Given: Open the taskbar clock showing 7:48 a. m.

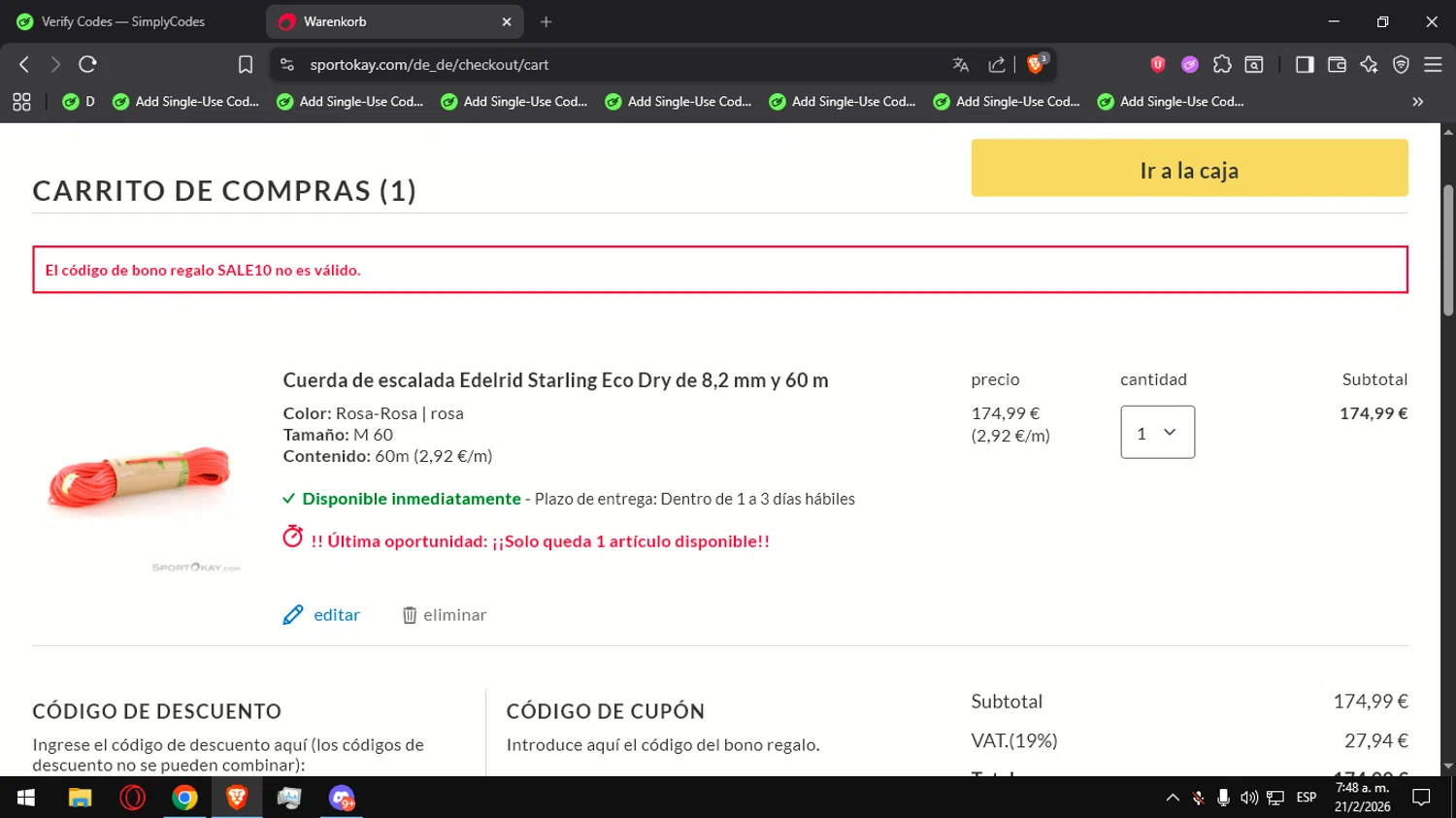Looking at the screenshot, I should pyautogui.click(x=1362, y=798).
